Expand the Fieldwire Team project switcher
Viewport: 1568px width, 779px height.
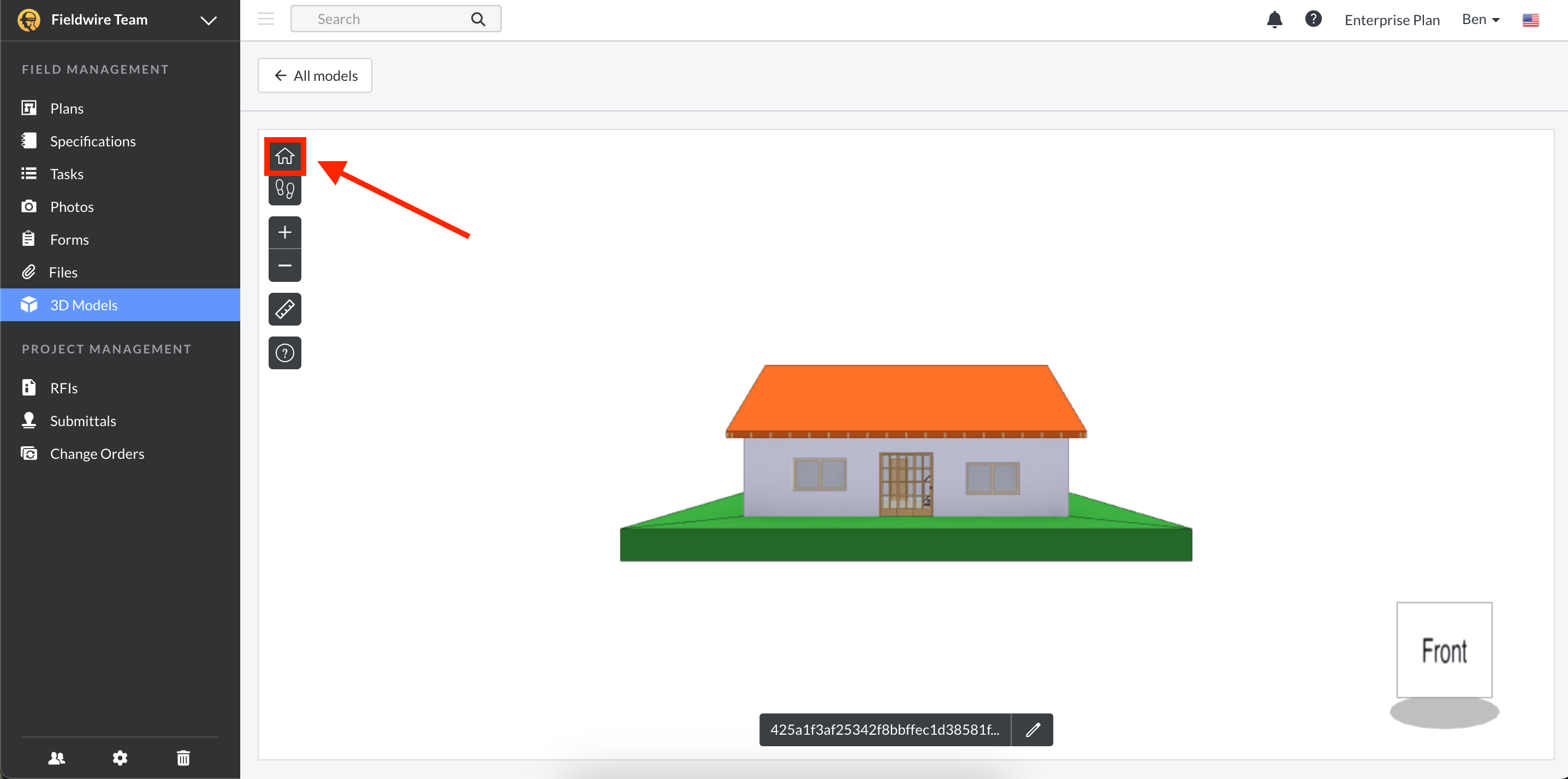[207, 20]
